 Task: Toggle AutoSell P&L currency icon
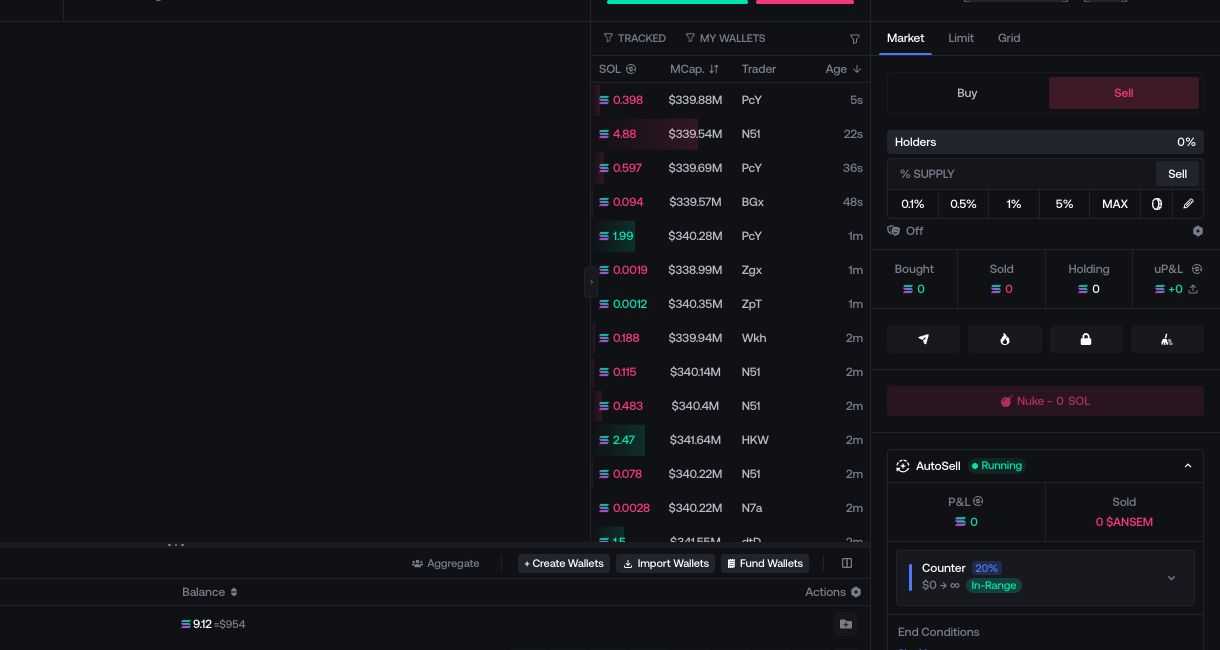[978, 502]
